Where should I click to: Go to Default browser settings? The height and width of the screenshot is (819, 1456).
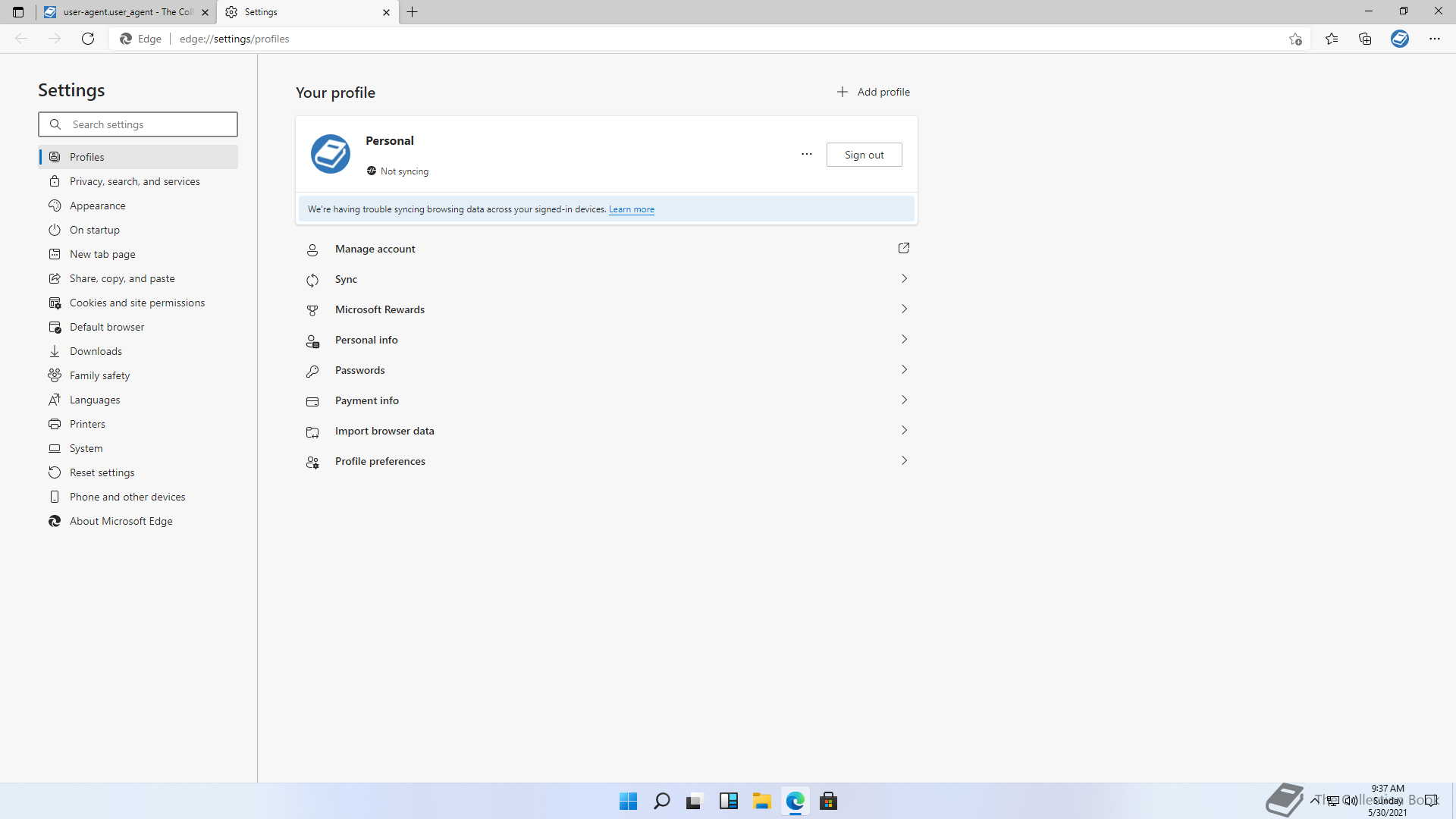click(x=138, y=327)
